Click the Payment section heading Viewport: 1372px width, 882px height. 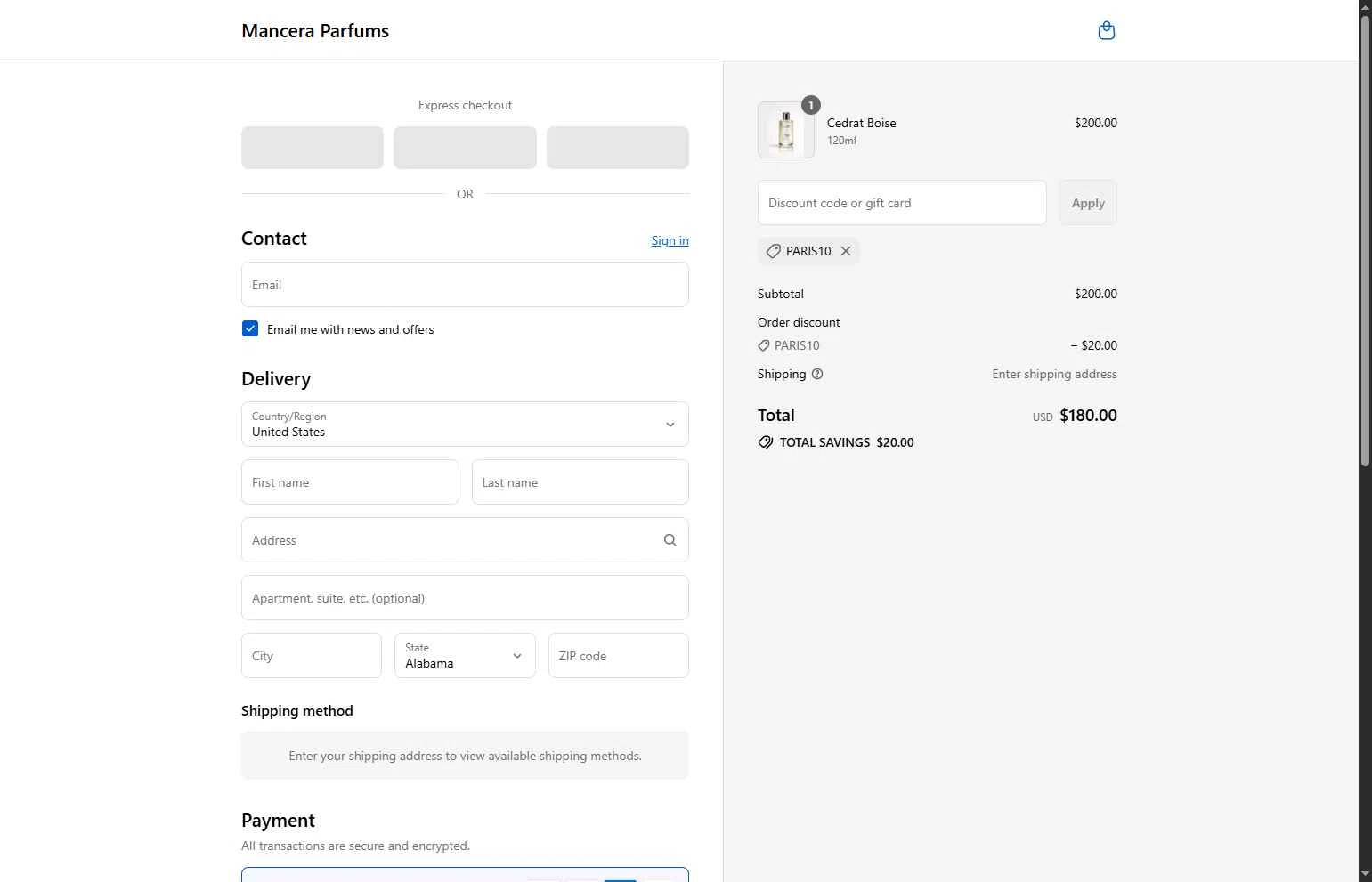(278, 821)
